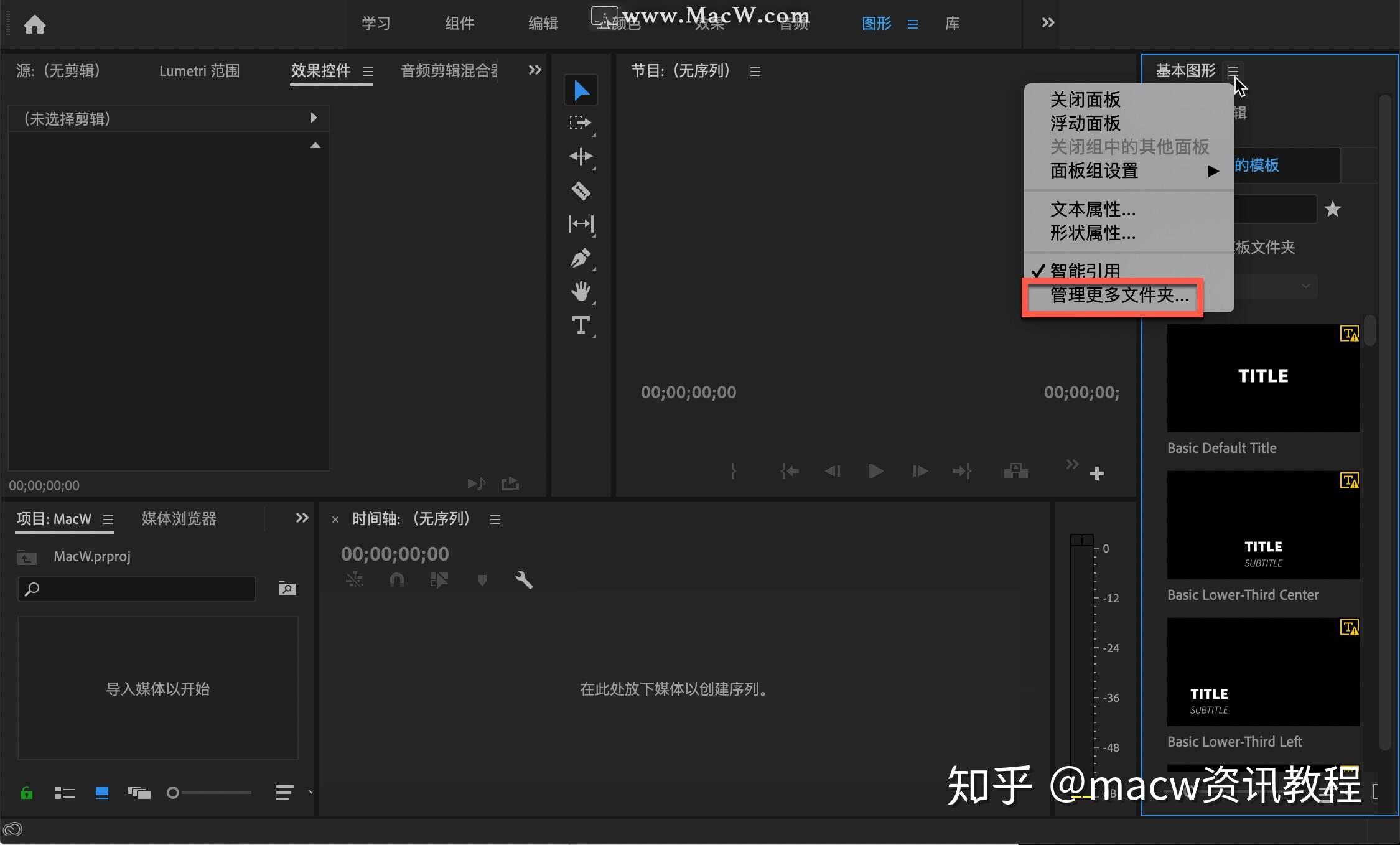The height and width of the screenshot is (845, 1400).
Task: Select the Razor tool
Action: coord(581,190)
